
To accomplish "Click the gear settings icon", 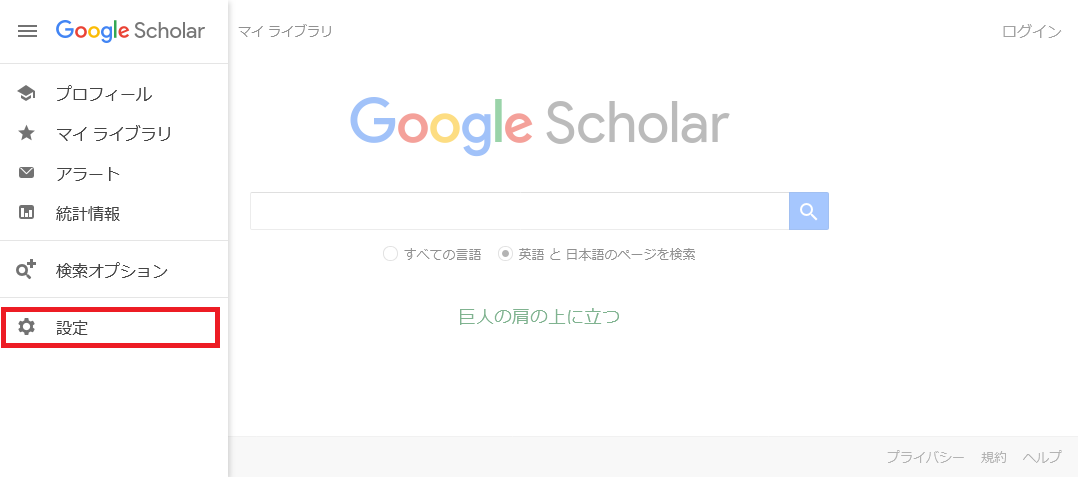I will [x=26, y=327].
